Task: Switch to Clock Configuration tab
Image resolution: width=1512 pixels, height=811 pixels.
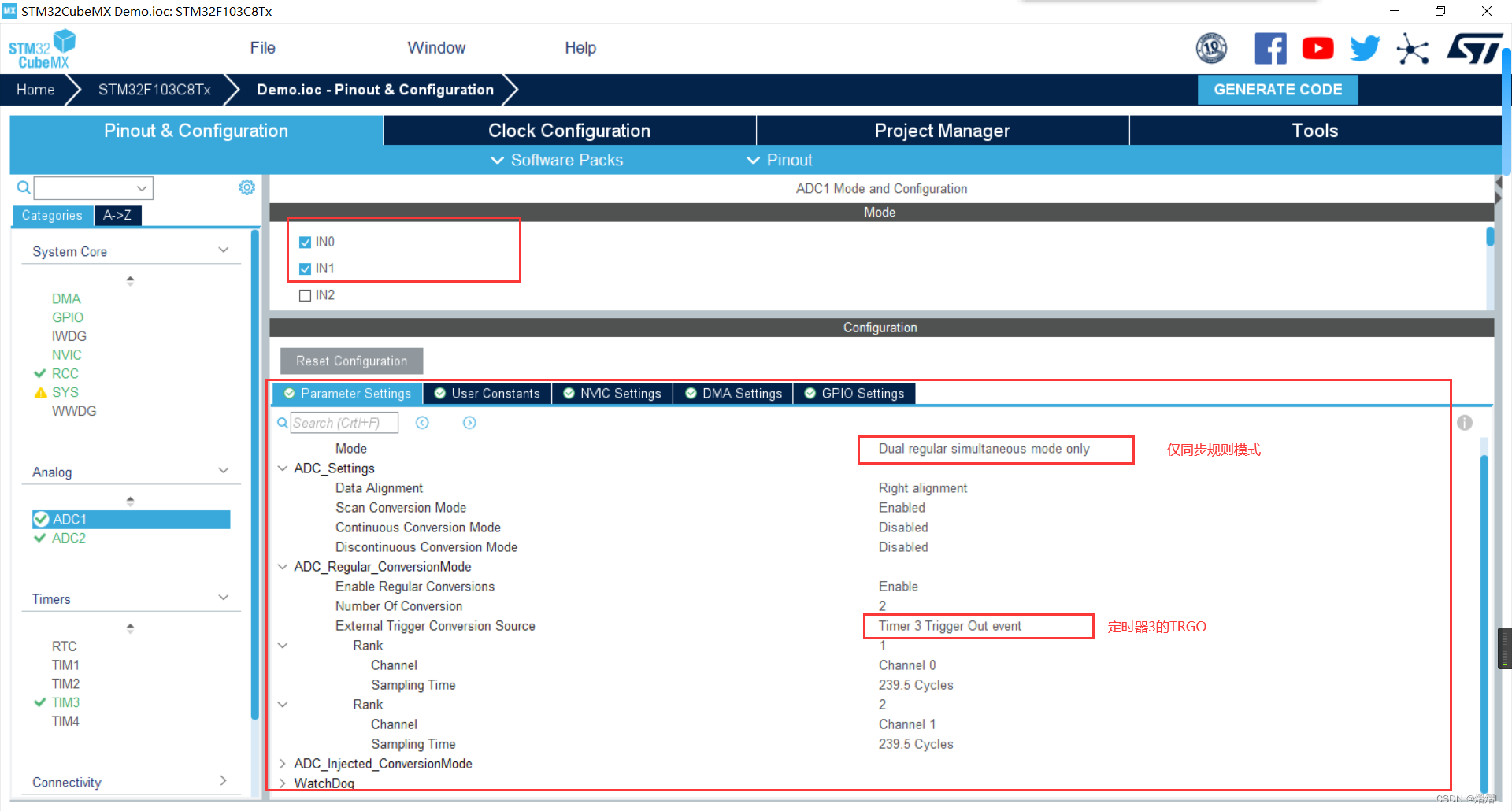Action: [569, 131]
